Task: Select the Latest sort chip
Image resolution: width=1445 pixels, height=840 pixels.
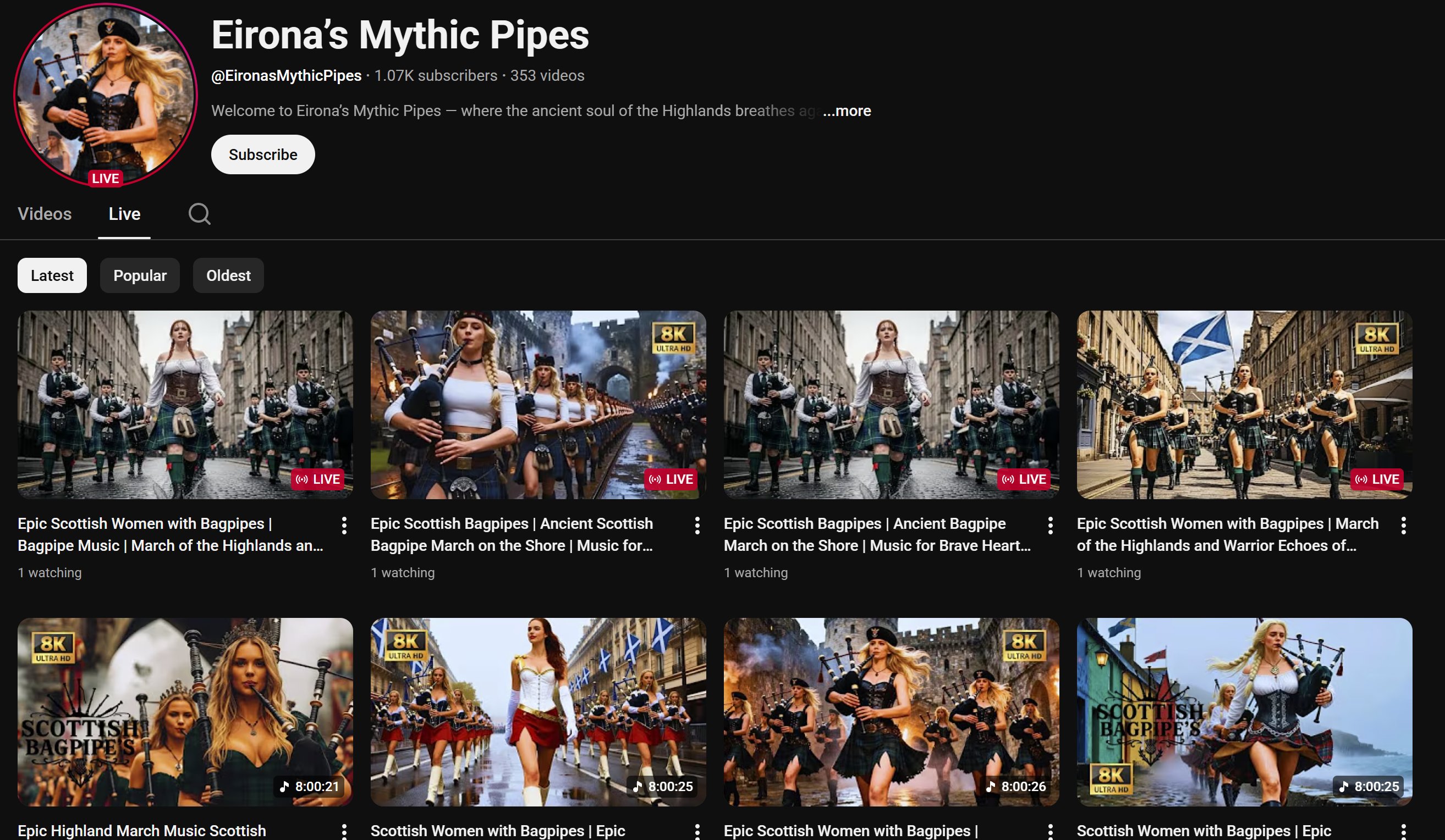Action: (x=52, y=275)
